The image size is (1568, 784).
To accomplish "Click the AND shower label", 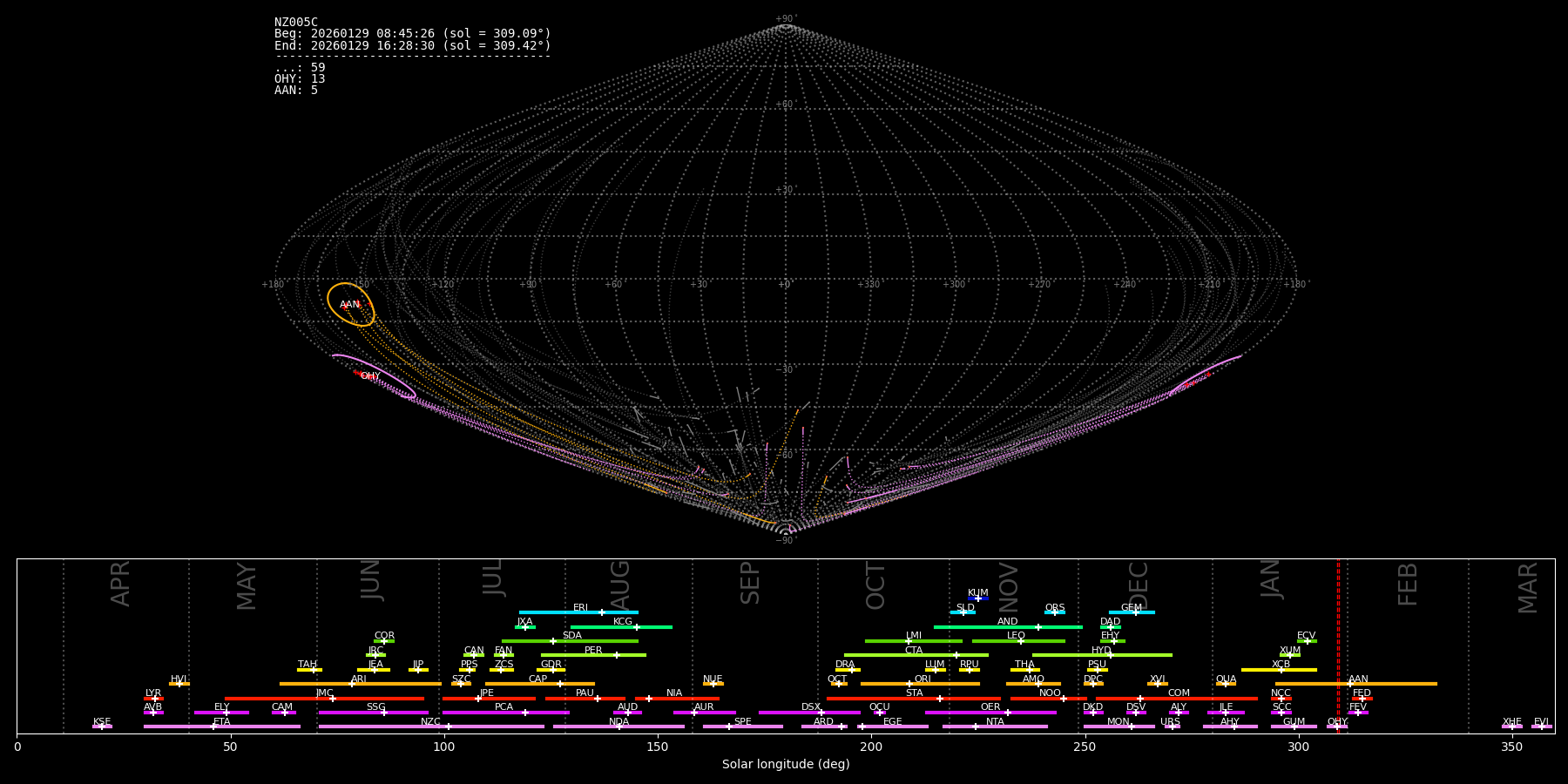I will click(1008, 622).
